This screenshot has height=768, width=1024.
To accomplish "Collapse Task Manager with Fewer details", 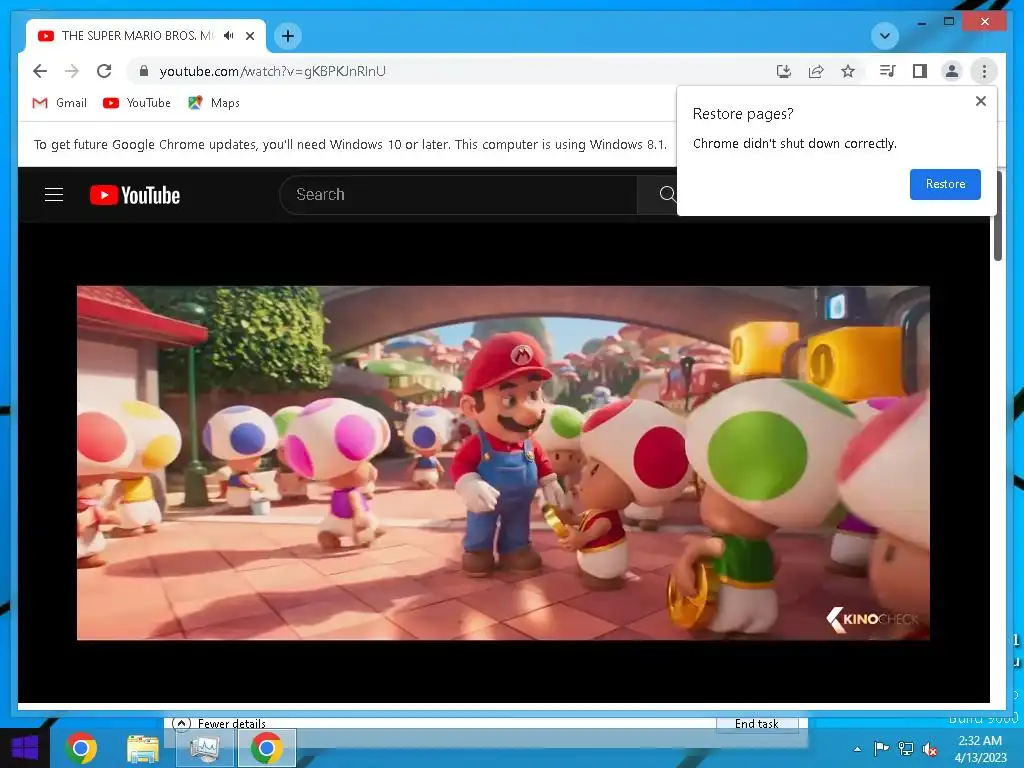I will click(x=219, y=724).
